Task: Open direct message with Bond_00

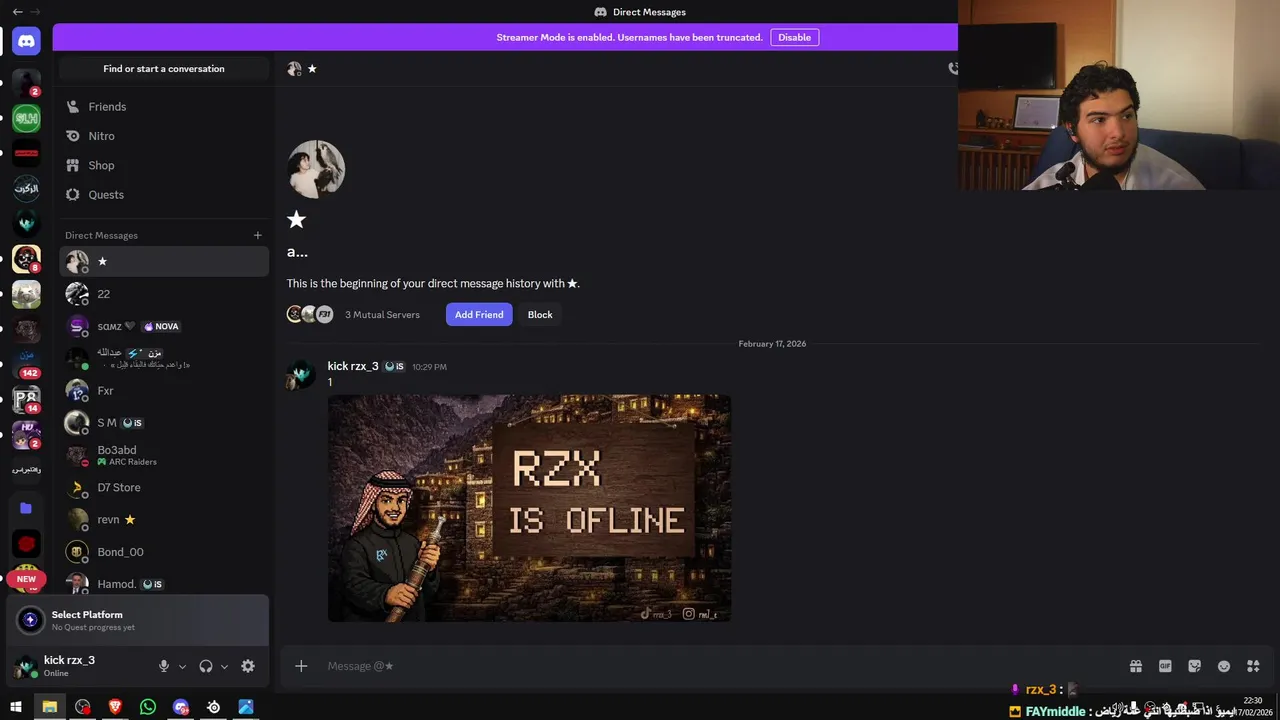Action: (x=164, y=551)
